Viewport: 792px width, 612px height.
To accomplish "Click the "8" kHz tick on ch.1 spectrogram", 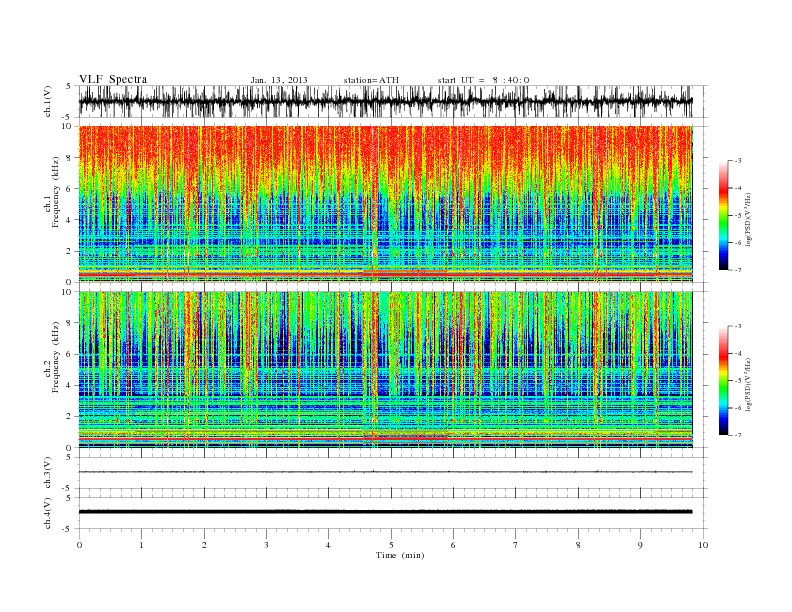I will (69, 158).
